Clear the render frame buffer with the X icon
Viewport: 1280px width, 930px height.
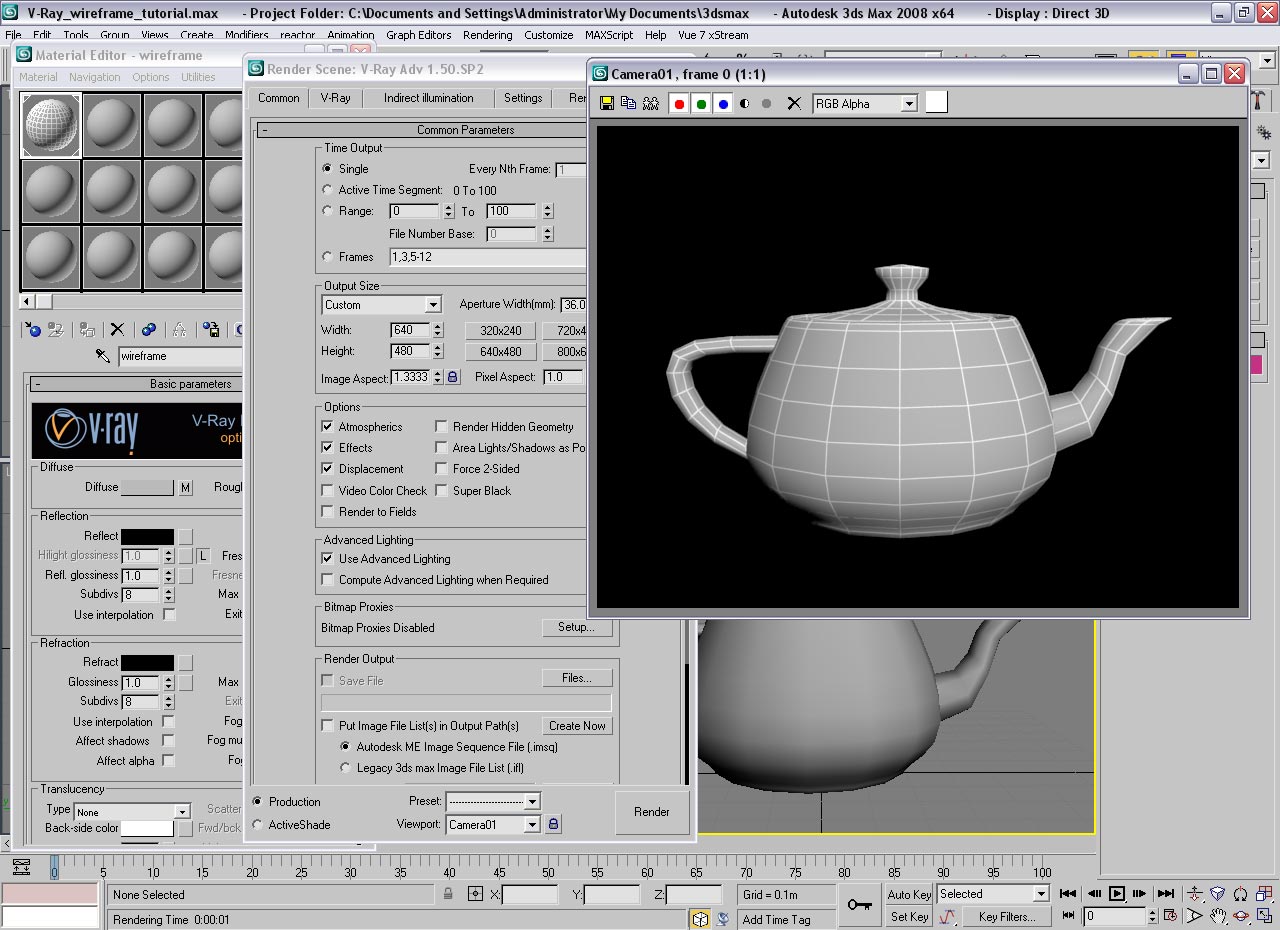[793, 103]
